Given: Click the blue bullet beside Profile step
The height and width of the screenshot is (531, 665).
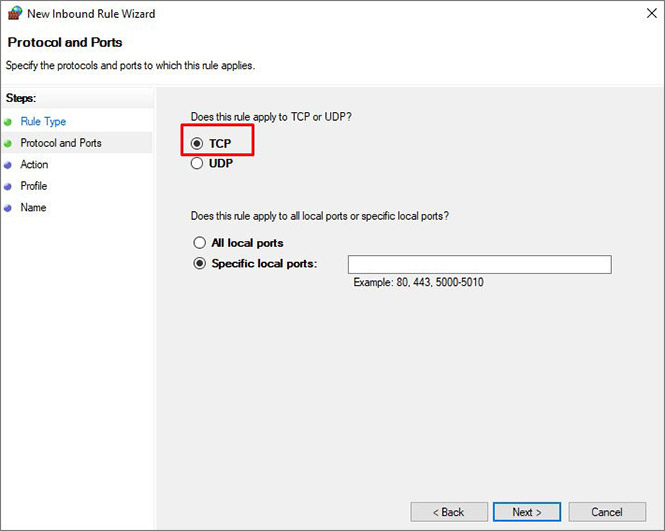Looking at the screenshot, I should (8, 186).
